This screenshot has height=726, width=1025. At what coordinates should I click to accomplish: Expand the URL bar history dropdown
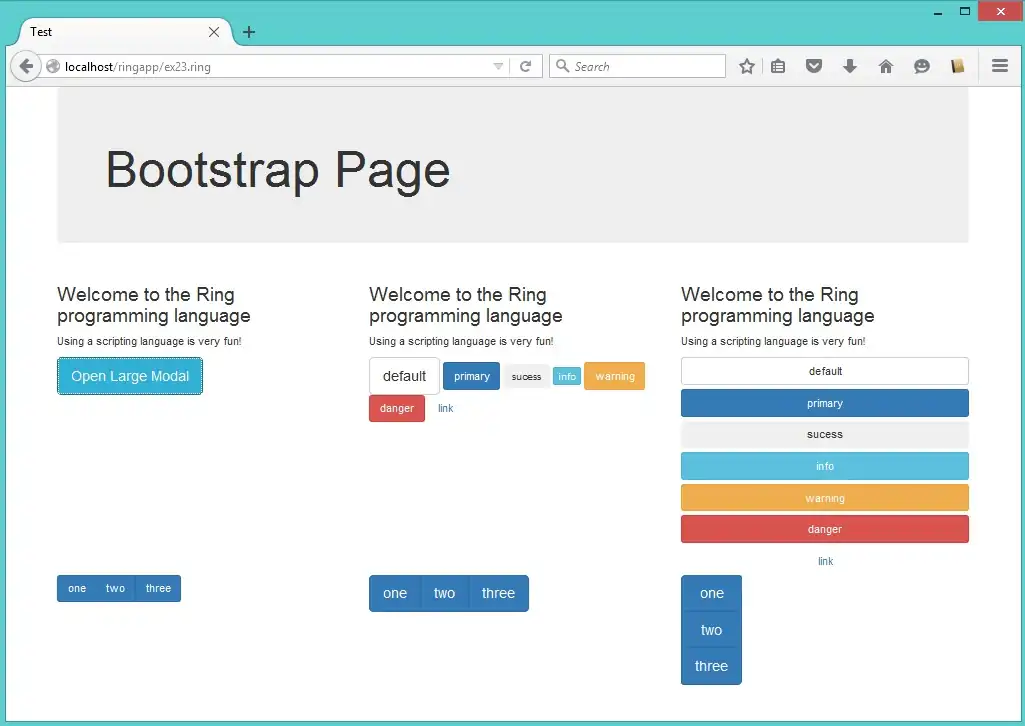498,67
